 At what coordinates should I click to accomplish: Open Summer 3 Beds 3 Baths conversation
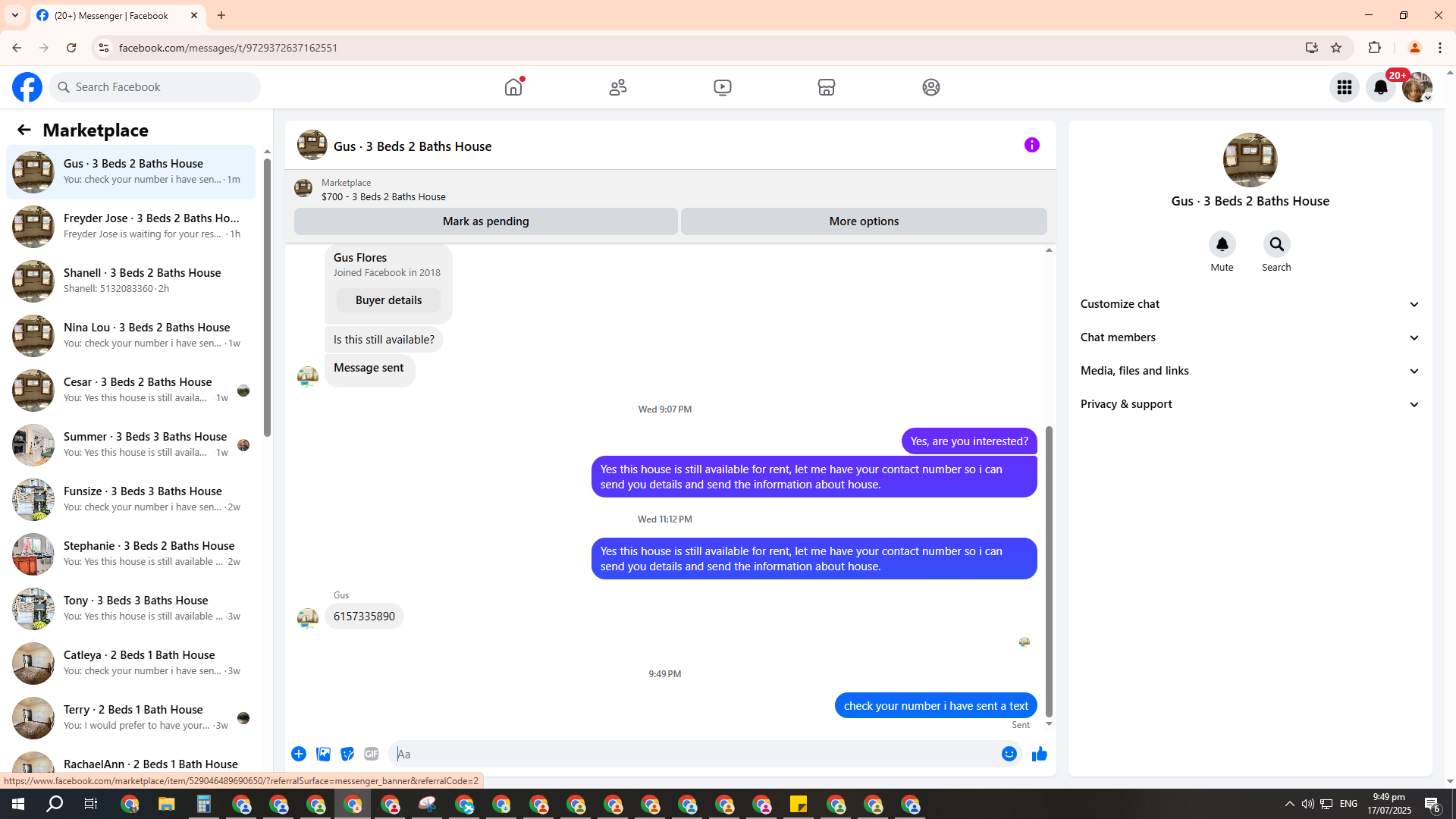point(130,444)
